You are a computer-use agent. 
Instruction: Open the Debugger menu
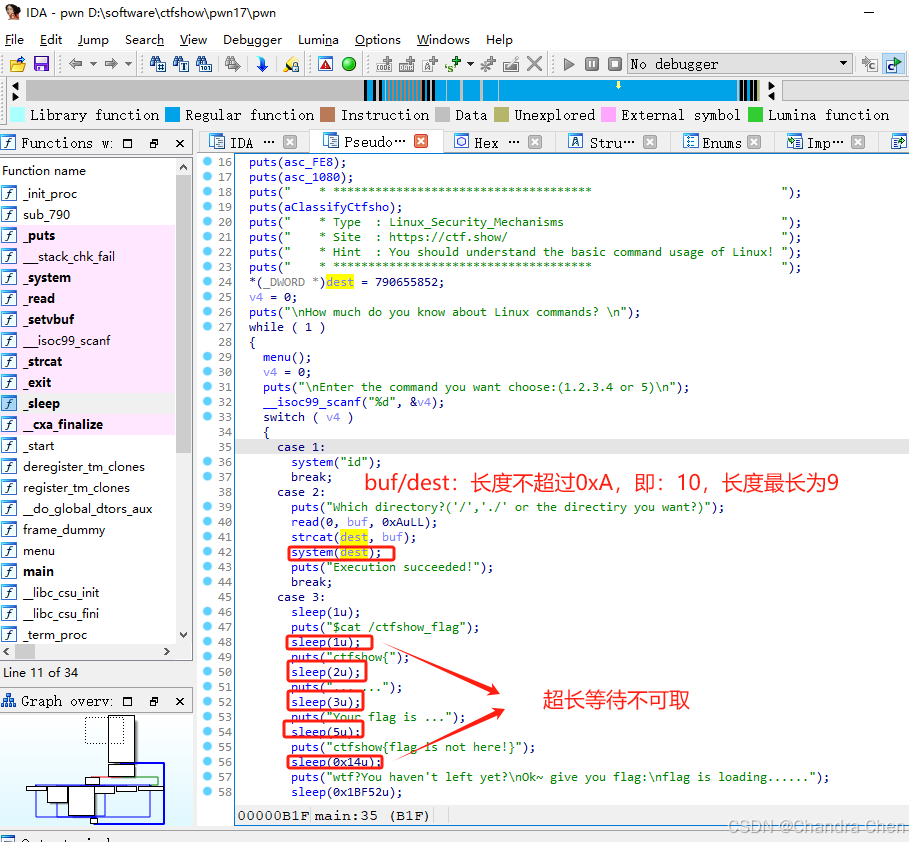252,40
